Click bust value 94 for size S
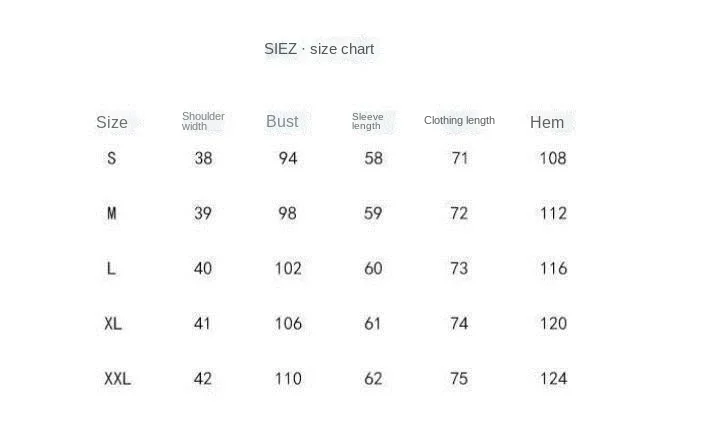712x434 pixels. point(288,158)
